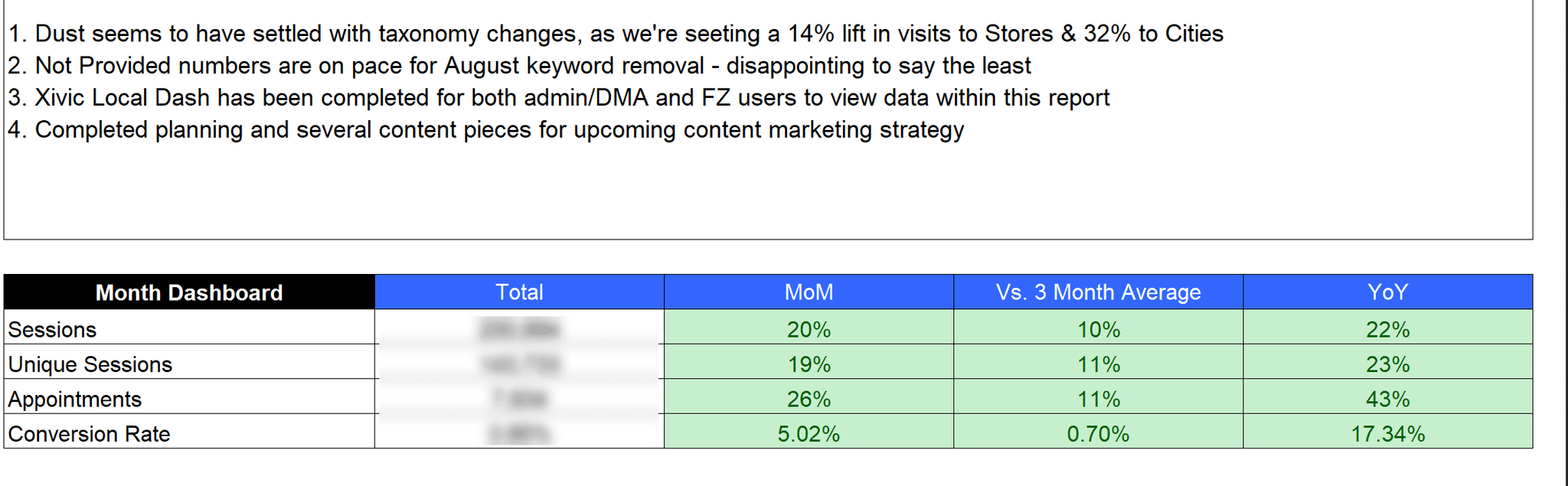This screenshot has height=486, width=1568.
Task: Click the blurred Total value for Sessions
Action: (x=519, y=330)
